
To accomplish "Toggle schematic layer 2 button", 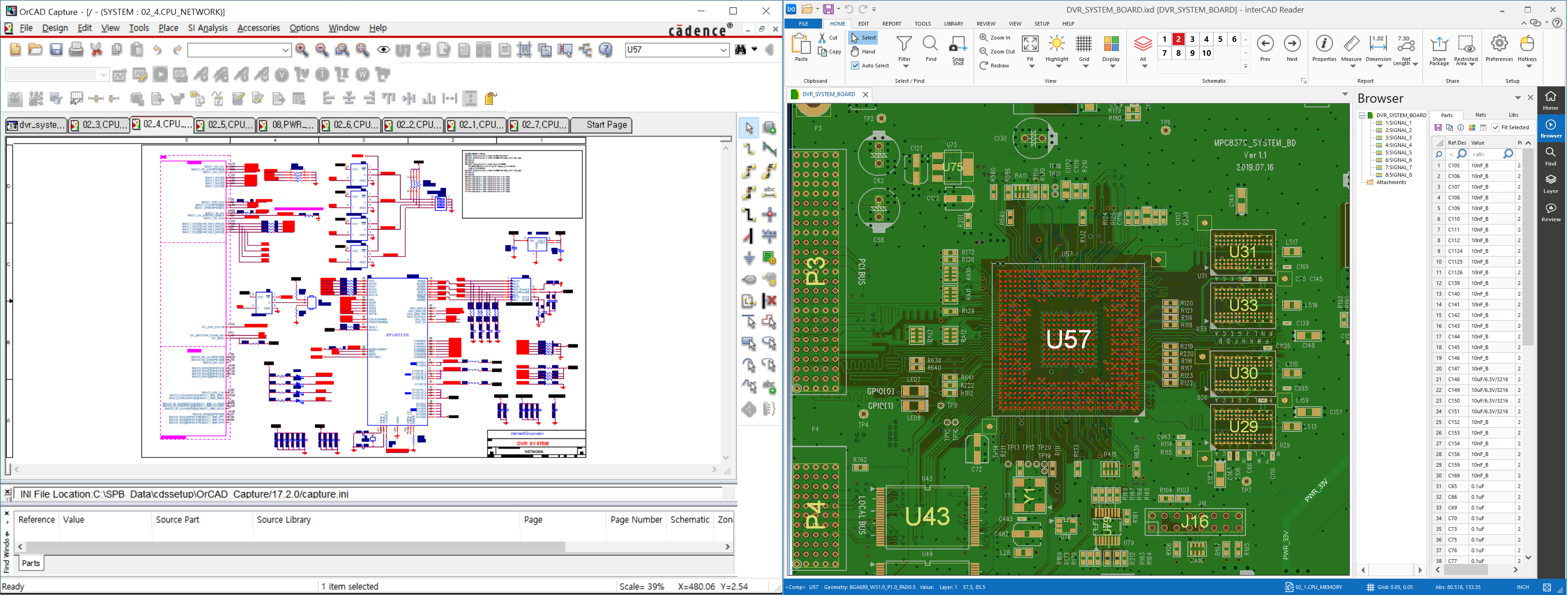I will [1179, 39].
